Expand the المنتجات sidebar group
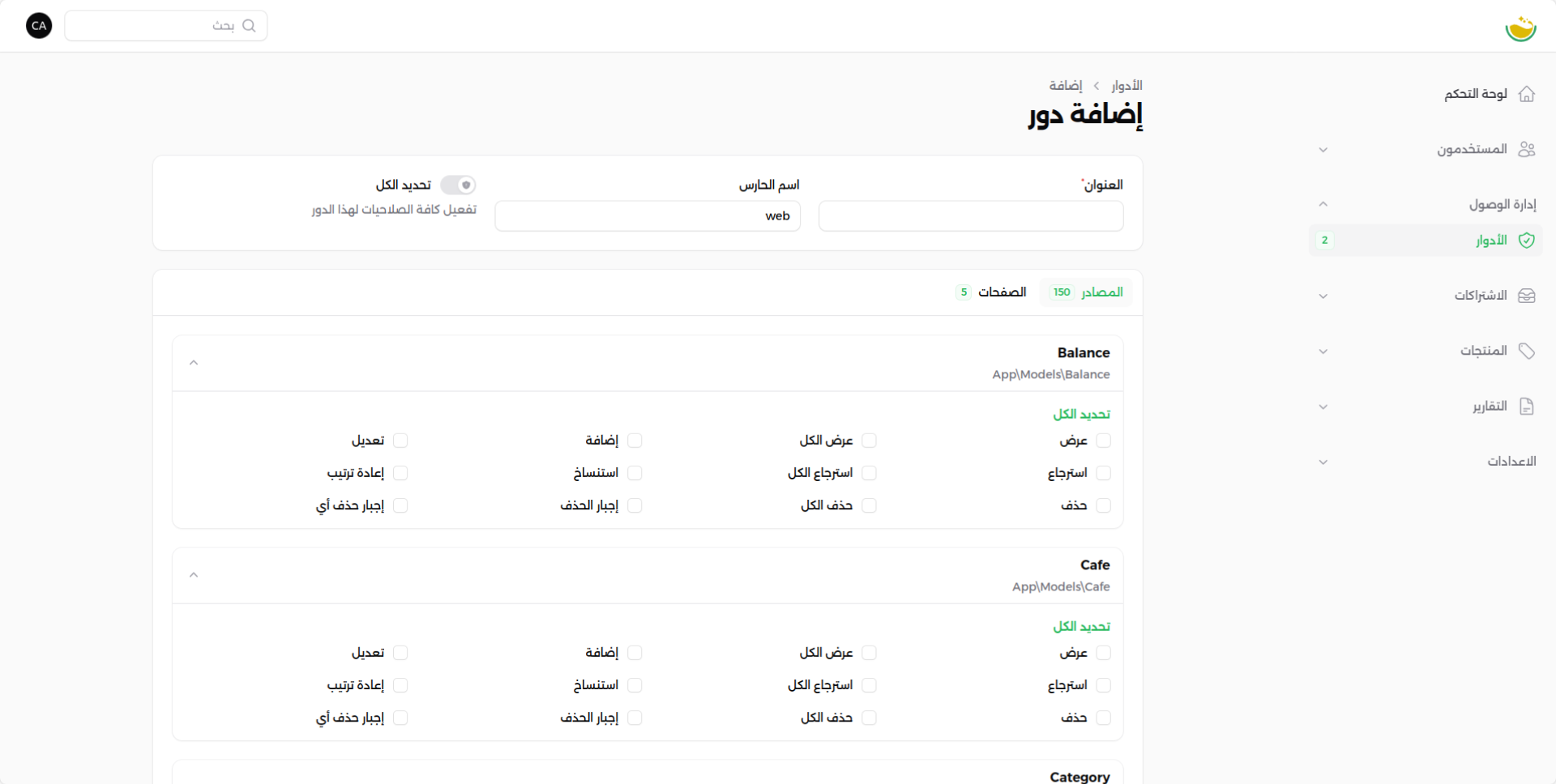Screen dimensions: 1556x784 tap(1323, 352)
